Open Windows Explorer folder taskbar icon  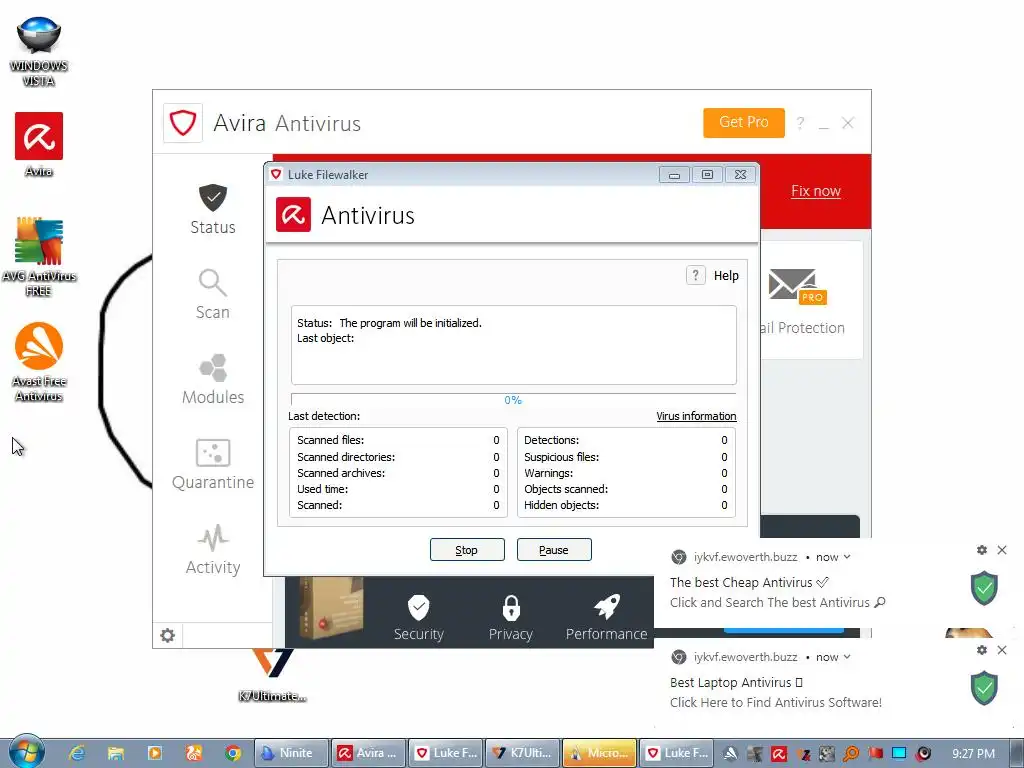click(x=116, y=753)
